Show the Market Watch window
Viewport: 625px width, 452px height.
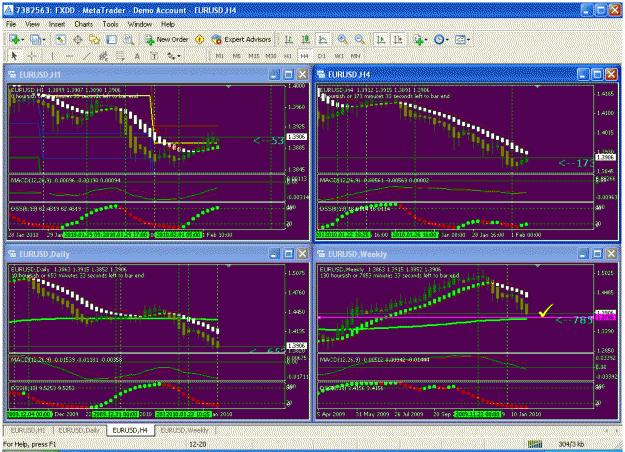tap(60, 39)
